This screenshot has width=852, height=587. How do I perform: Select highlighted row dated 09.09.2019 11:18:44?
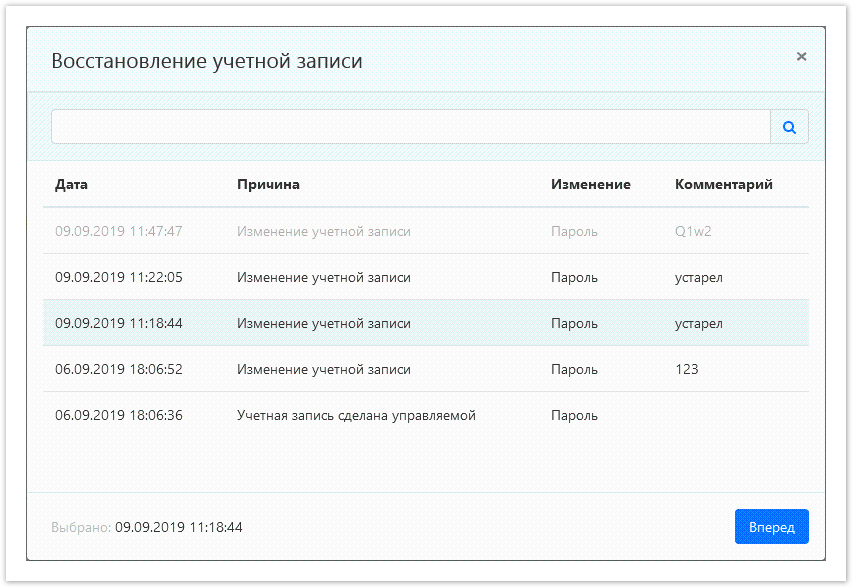tap(119, 323)
